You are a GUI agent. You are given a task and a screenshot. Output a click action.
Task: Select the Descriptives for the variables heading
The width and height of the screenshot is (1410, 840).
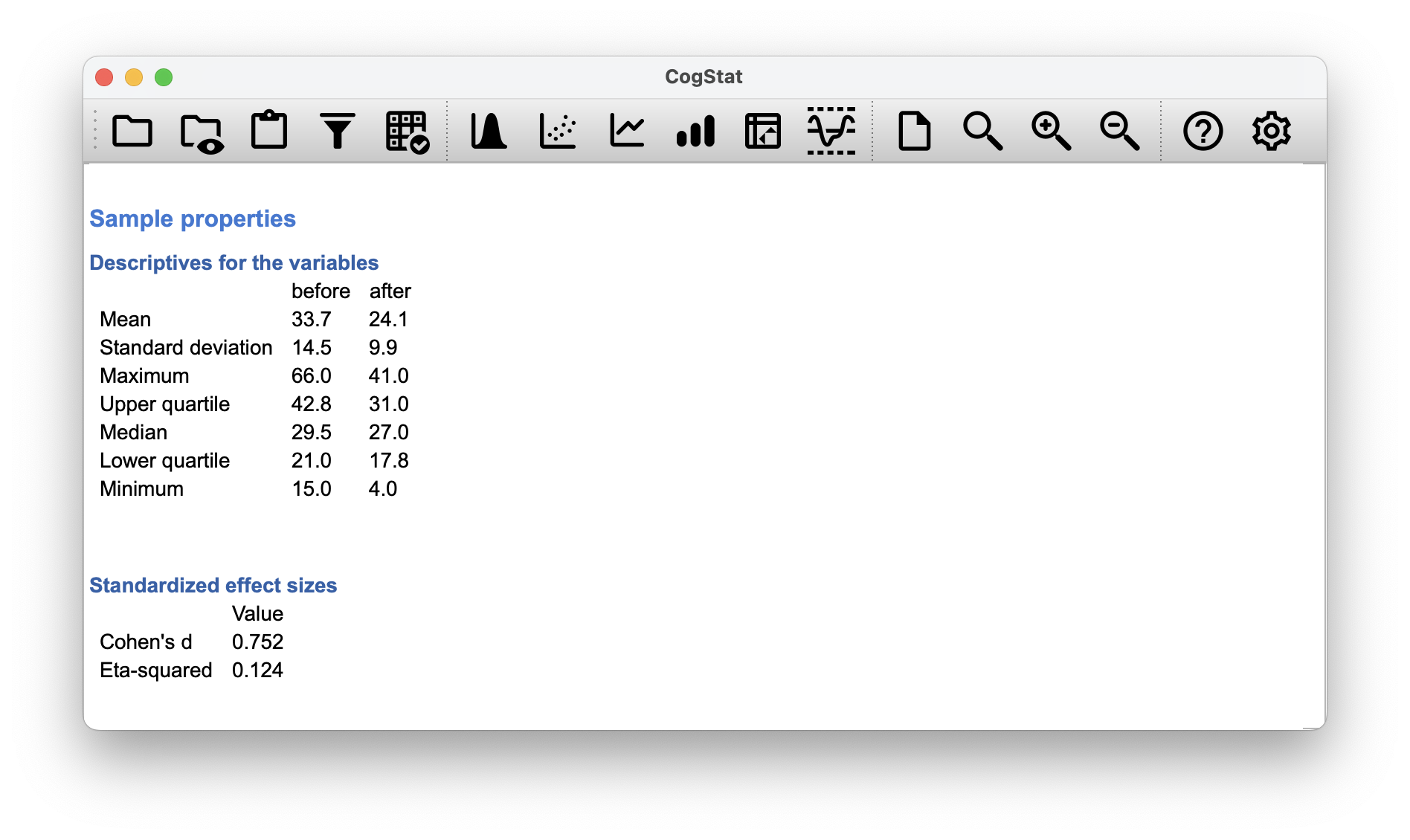[x=234, y=262]
